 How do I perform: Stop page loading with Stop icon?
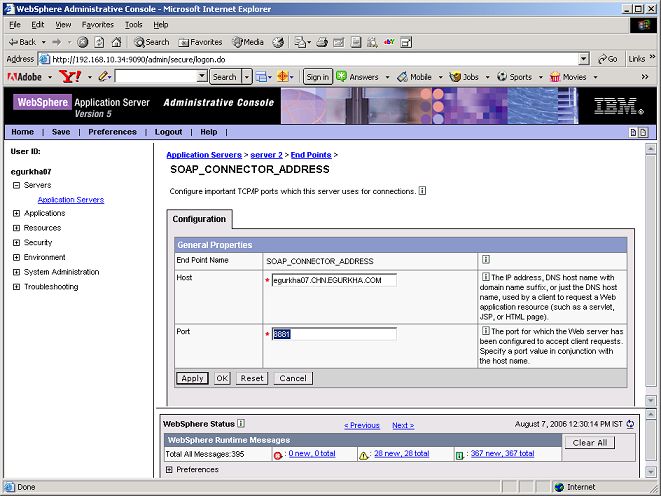tap(83, 42)
